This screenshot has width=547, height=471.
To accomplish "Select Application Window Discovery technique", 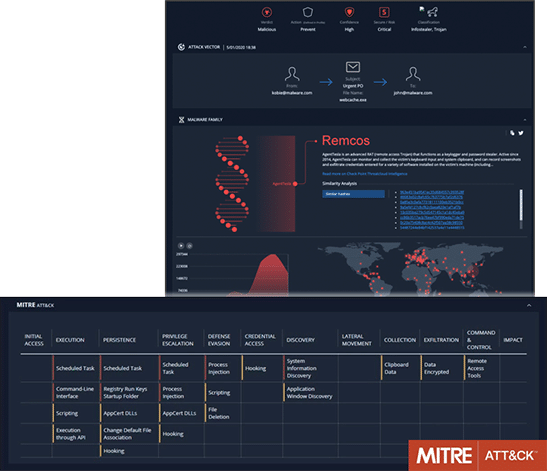I will [309, 392].
